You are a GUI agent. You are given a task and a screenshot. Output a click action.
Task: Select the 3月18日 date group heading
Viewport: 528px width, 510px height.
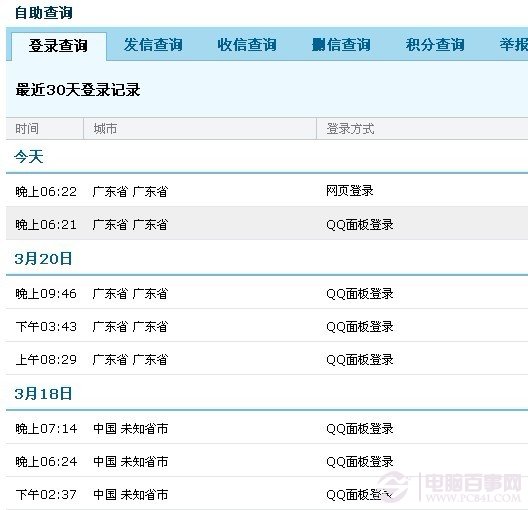43,394
